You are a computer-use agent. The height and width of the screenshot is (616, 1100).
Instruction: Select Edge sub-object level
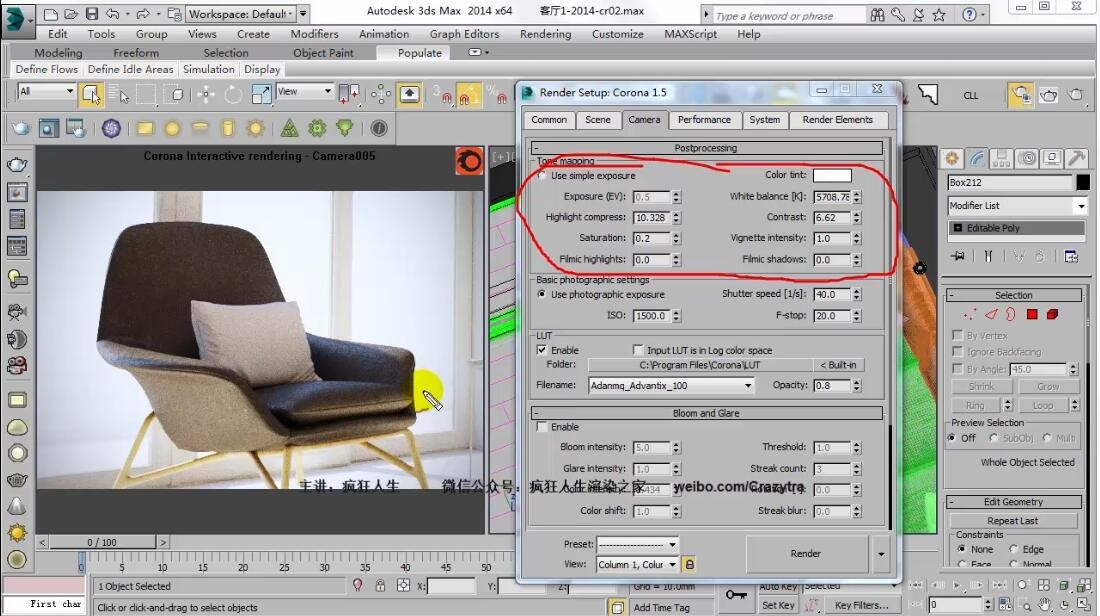coord(991,314)
